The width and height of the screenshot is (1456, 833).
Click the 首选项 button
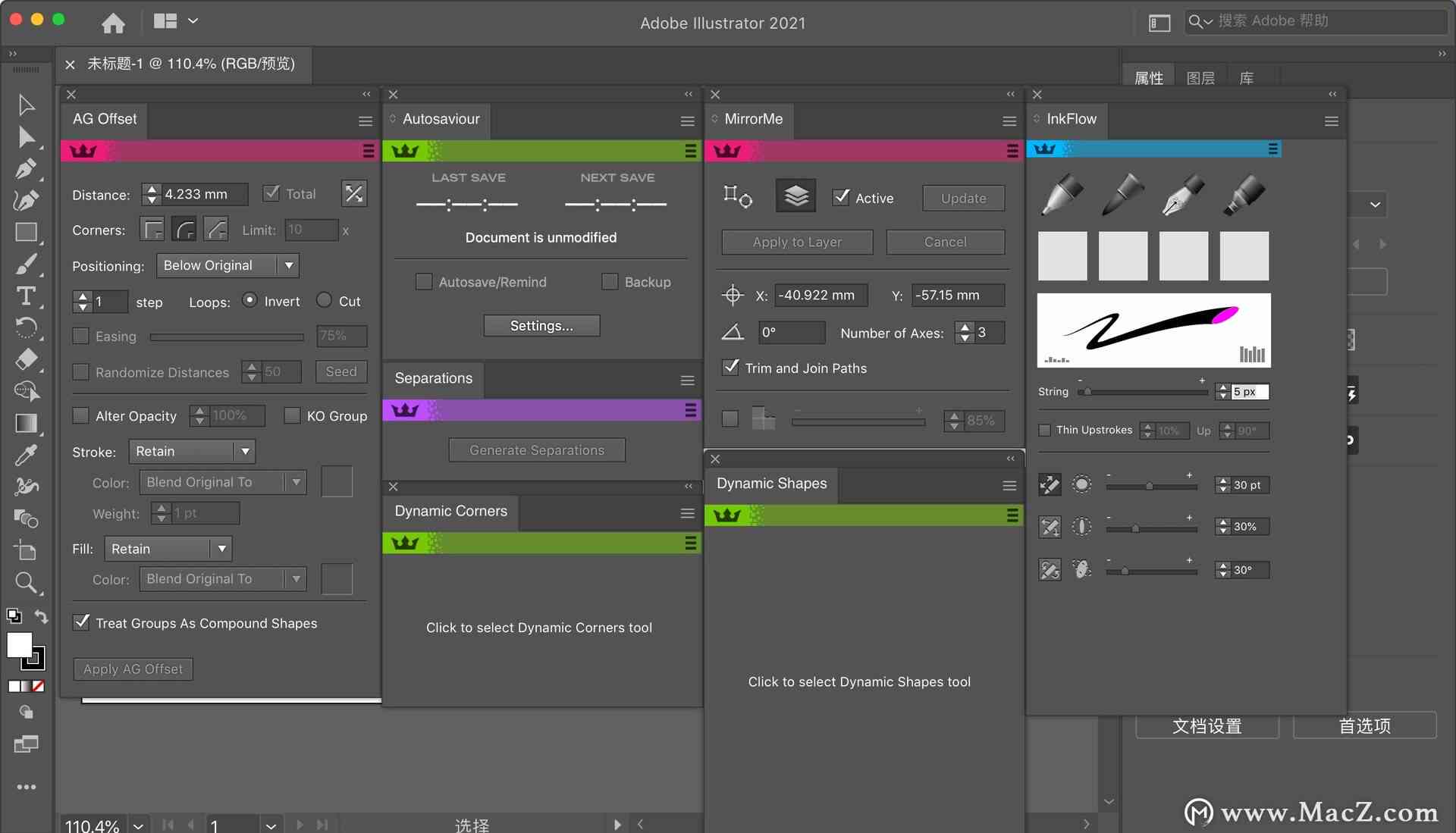(1365, 726)
